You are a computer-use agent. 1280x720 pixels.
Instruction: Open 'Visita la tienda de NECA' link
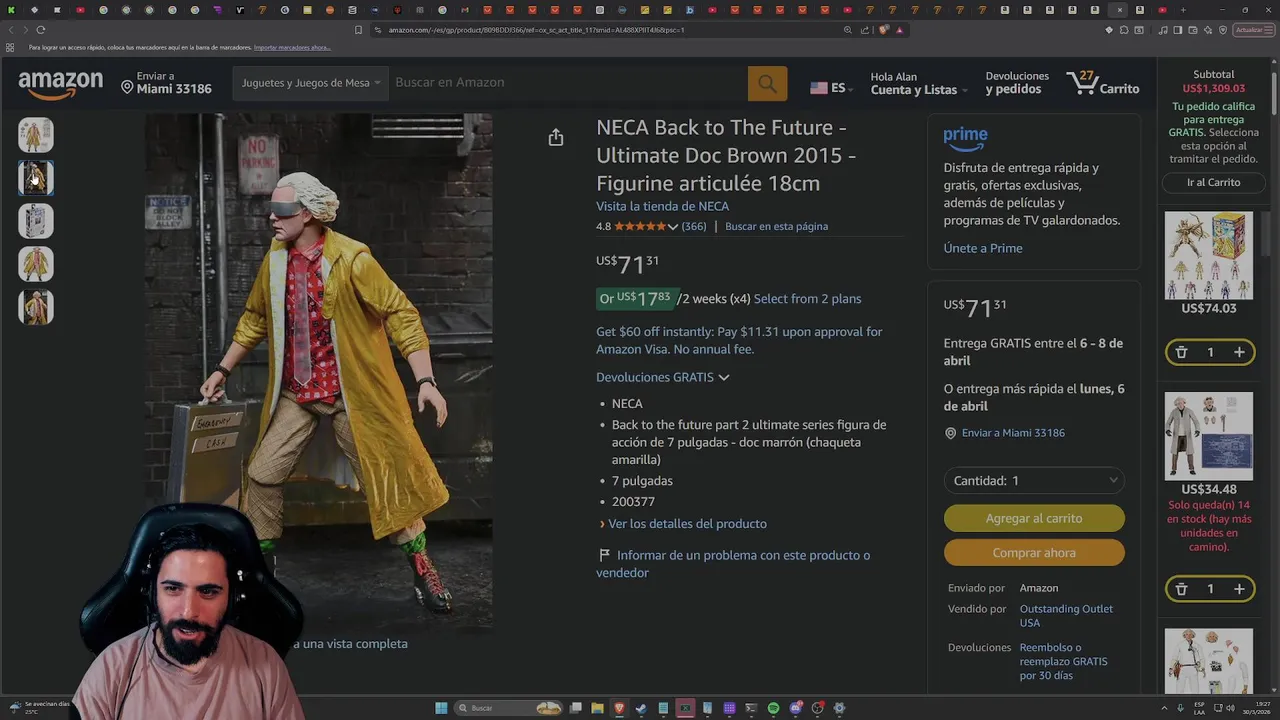[662, 207]
